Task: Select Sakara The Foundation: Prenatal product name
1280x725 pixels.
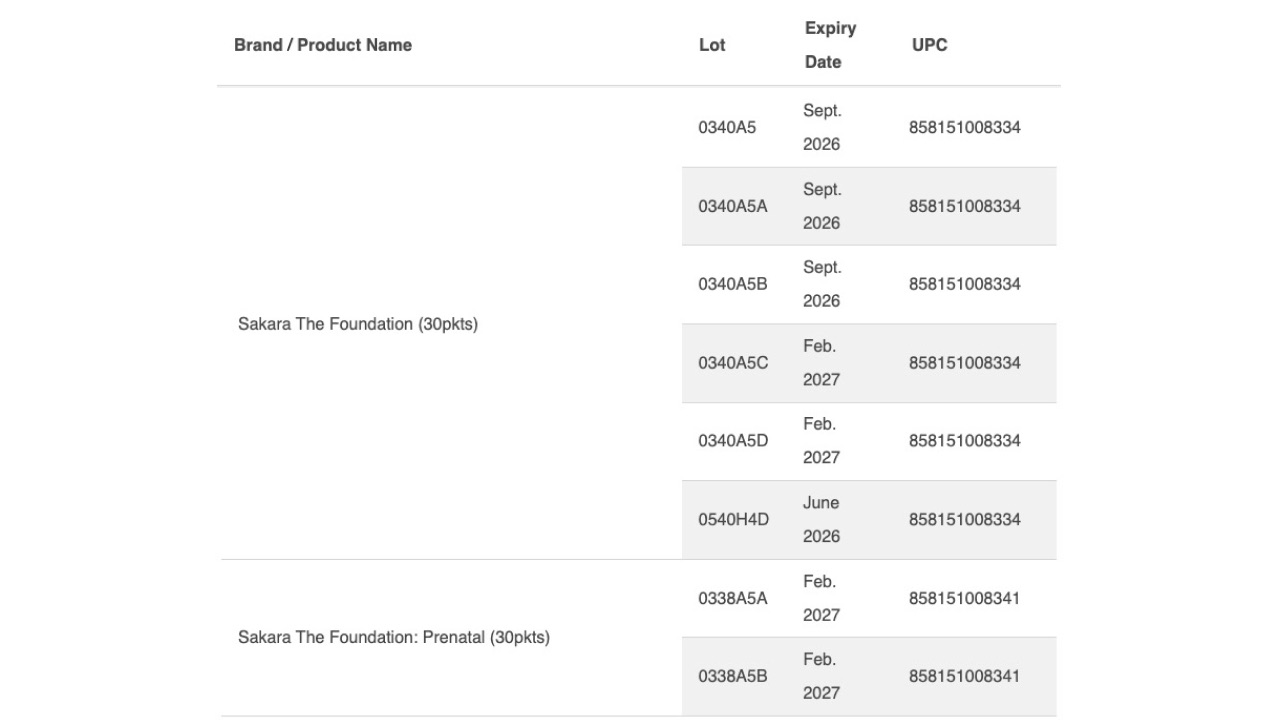Action: tap(394, 637)
